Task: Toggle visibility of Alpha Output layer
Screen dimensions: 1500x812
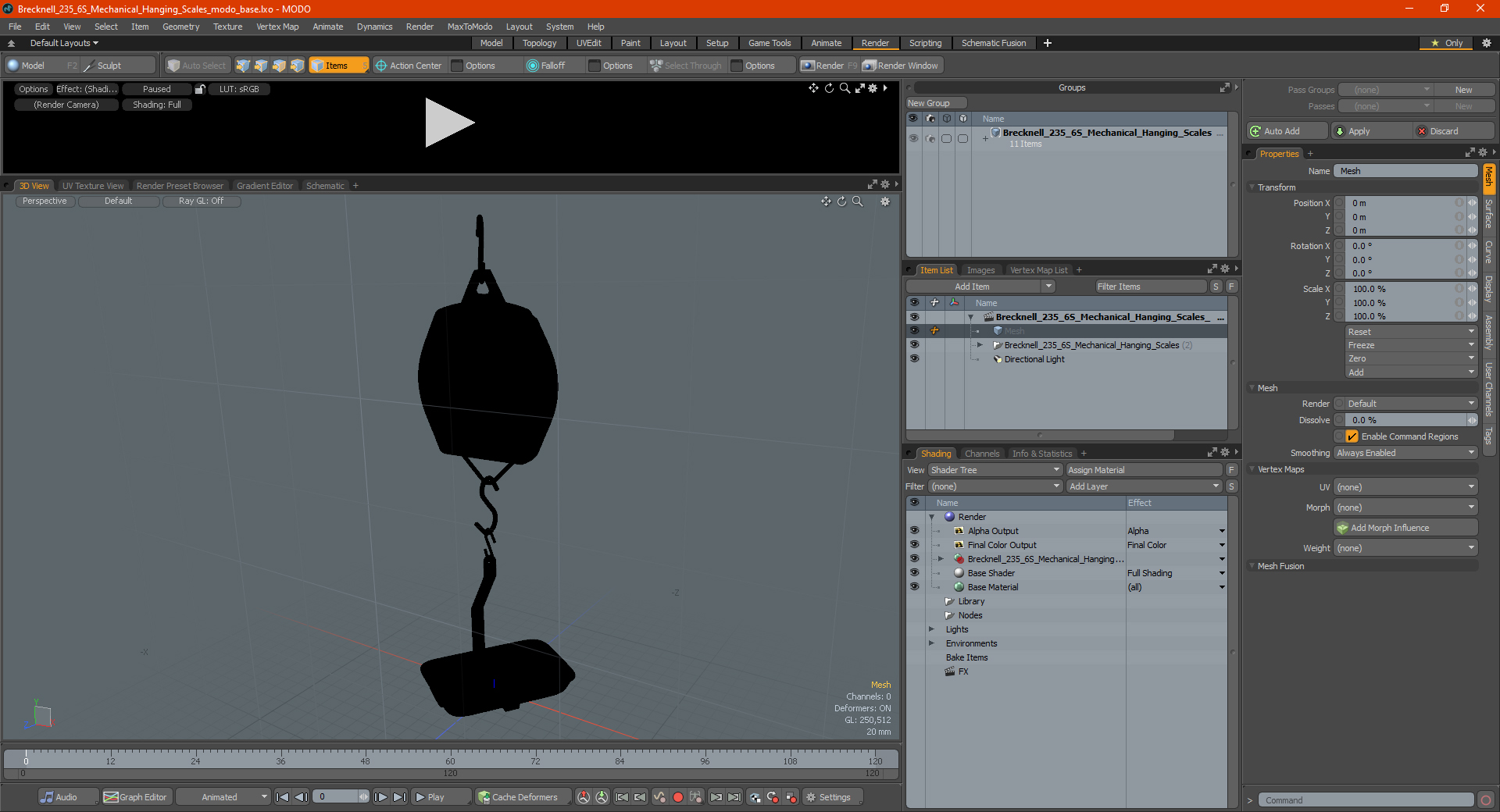Action: pyautogui.click(x=914, y=531)
